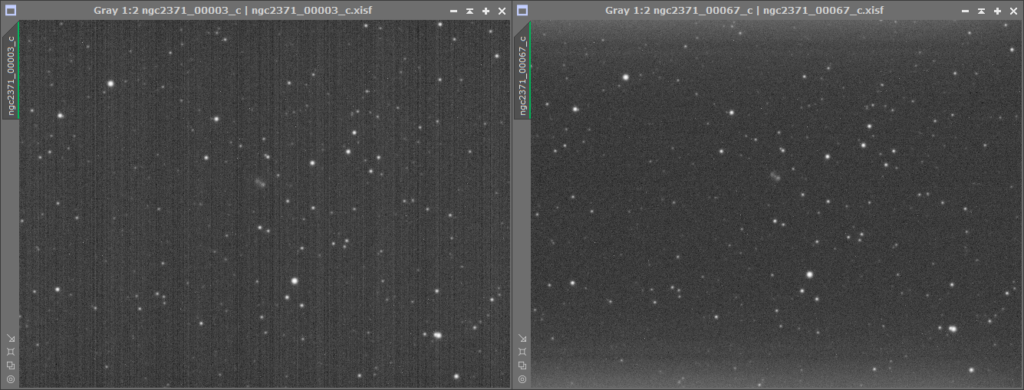Maximize the ngc2371_00067_c image window
Screen dimensions: 1024x390
click(x=997, y=11)
